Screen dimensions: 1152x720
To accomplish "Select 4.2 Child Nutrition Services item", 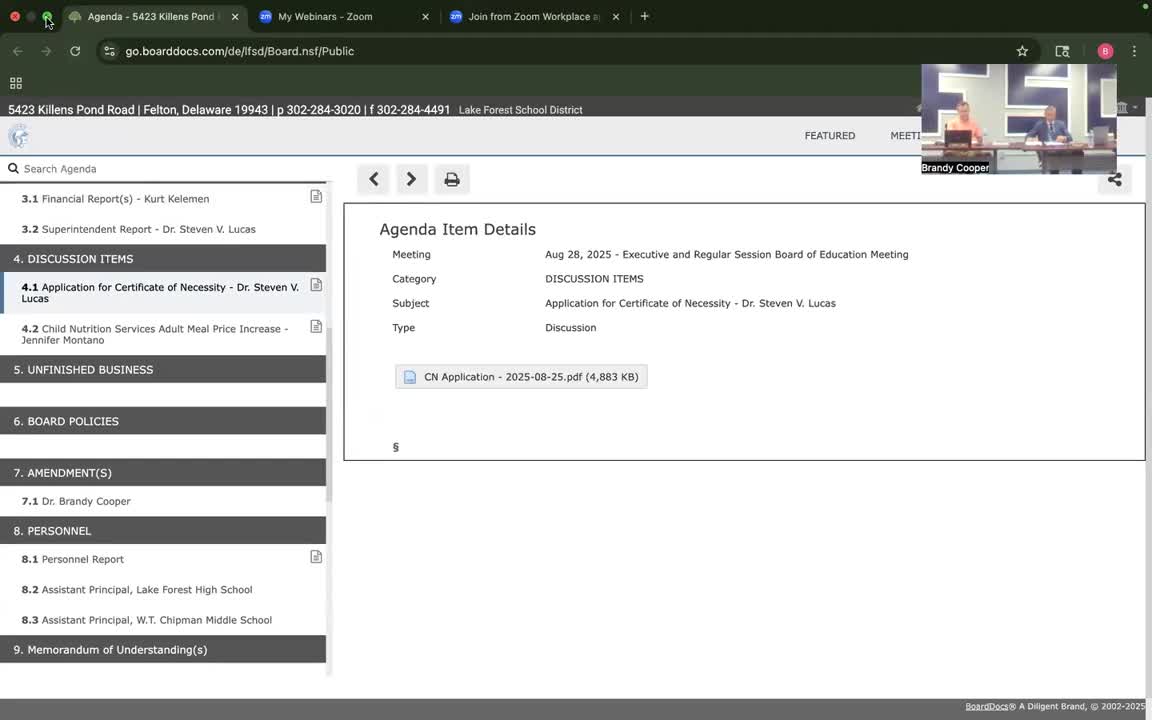I will tap(155, 334).
